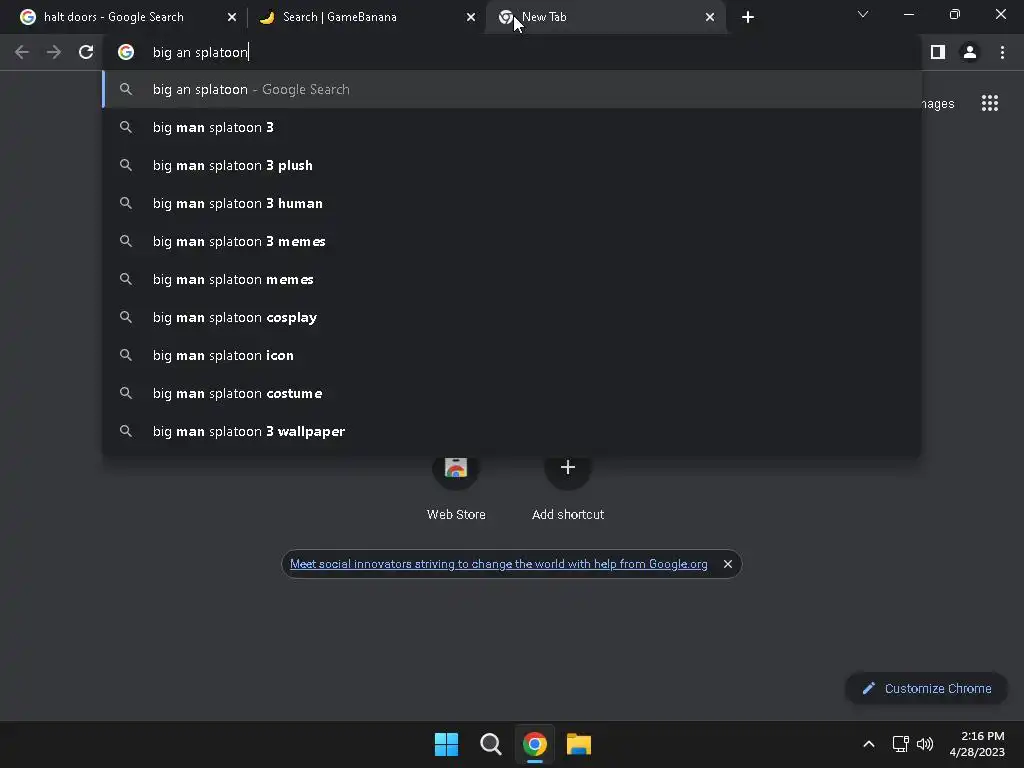
Task: Open a new tab with plus button
Action: tap(748, 17)
